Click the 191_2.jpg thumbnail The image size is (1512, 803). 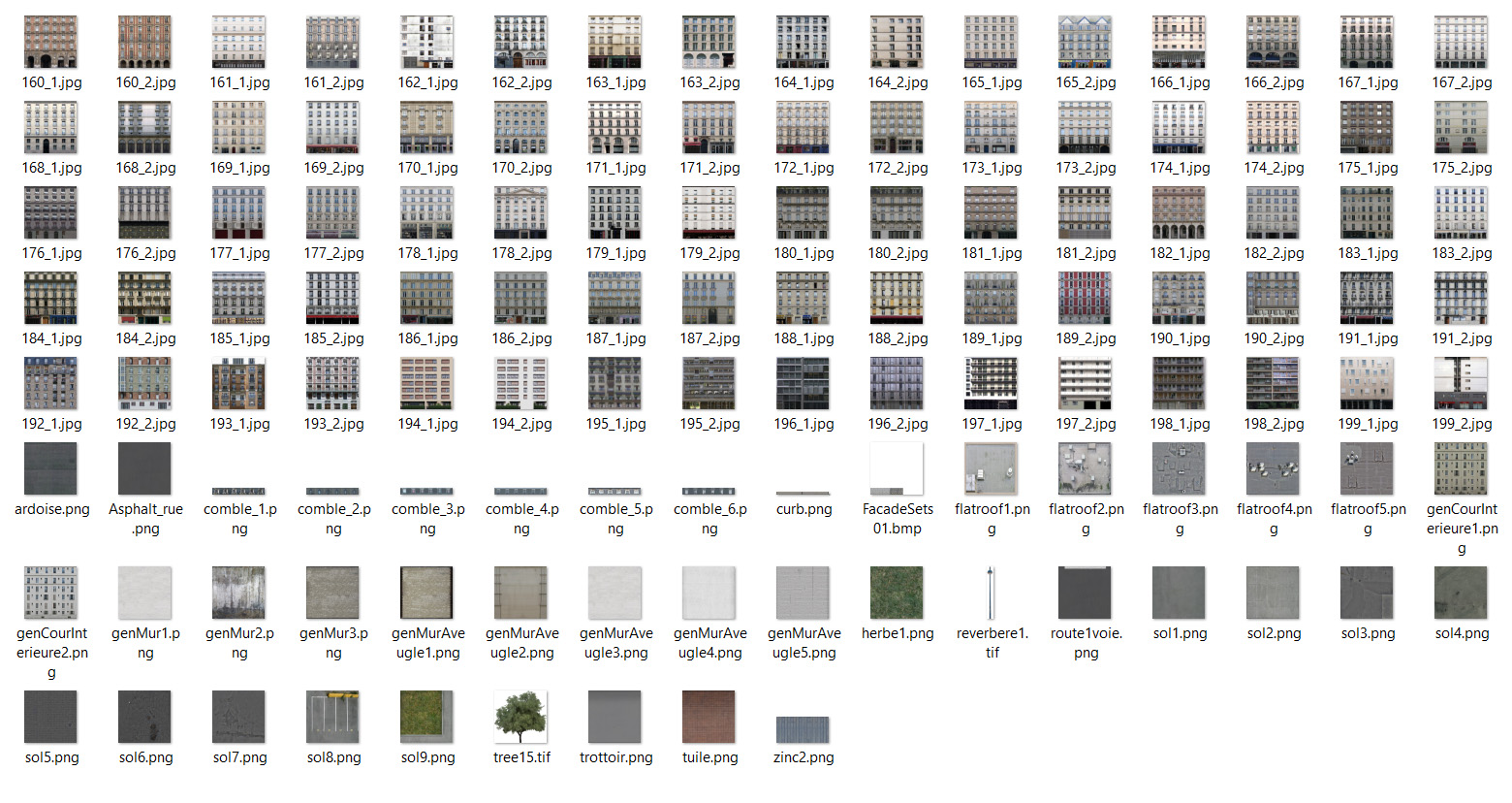point(1461,298)
